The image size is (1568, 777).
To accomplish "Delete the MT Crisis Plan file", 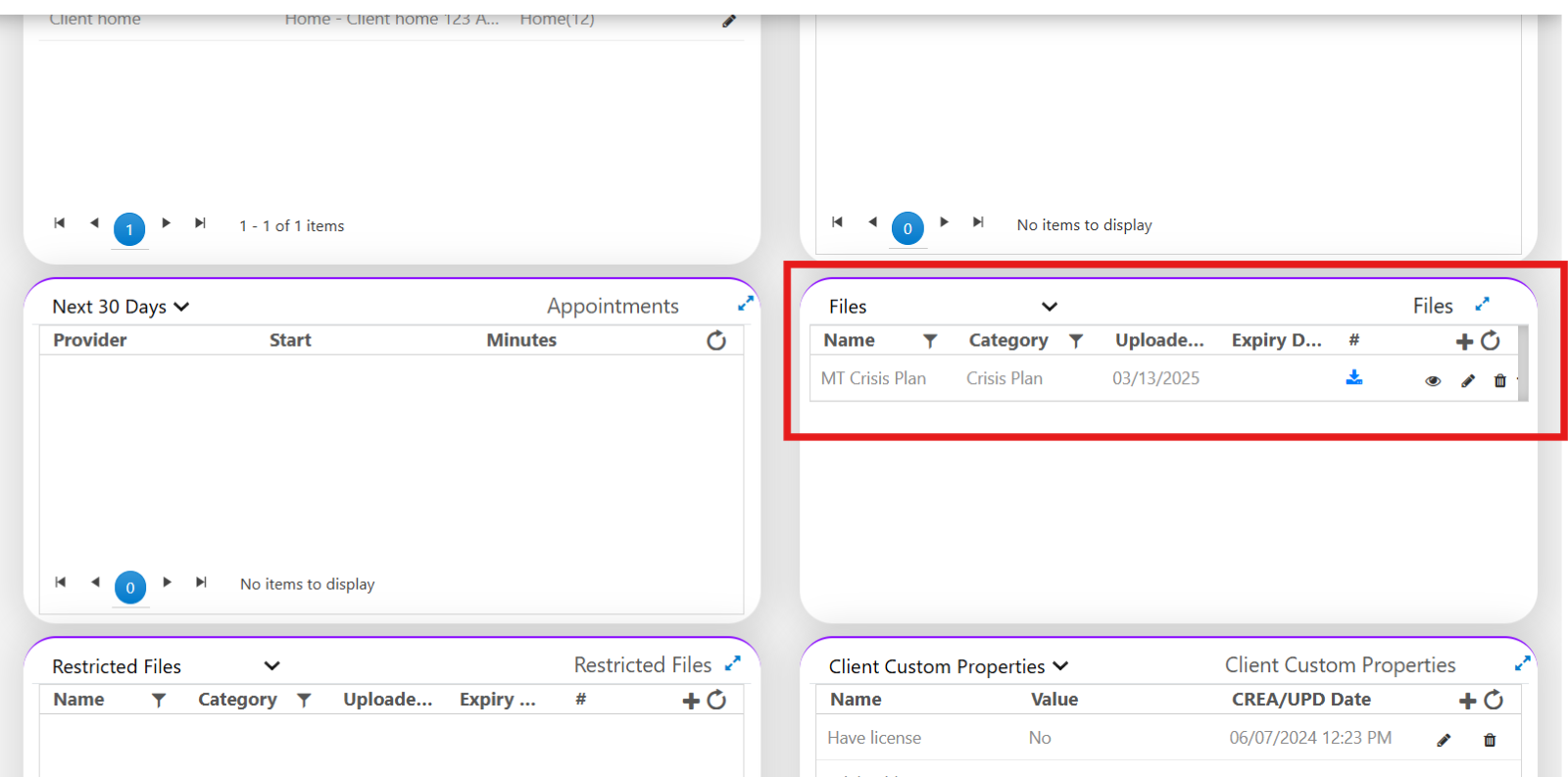I will (1500, 381).
